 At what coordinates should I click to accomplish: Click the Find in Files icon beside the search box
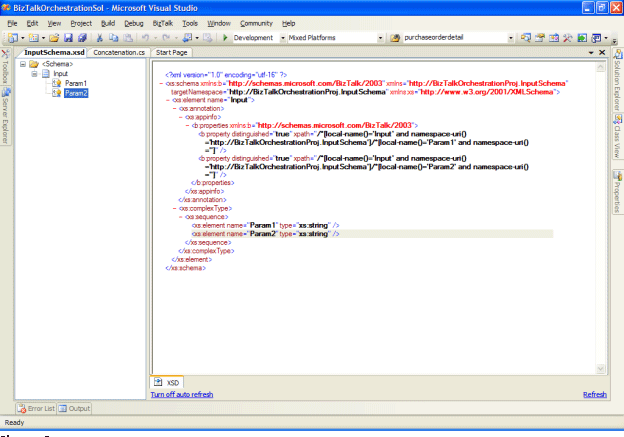395,38
